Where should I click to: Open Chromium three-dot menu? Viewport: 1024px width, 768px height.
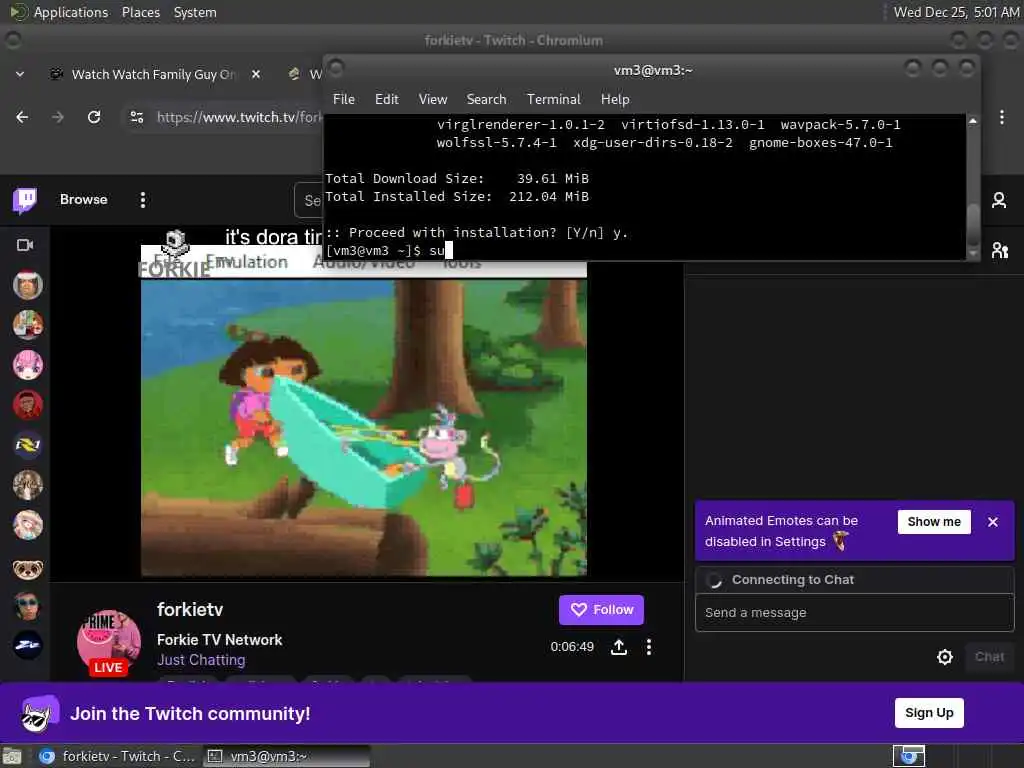1001,117
